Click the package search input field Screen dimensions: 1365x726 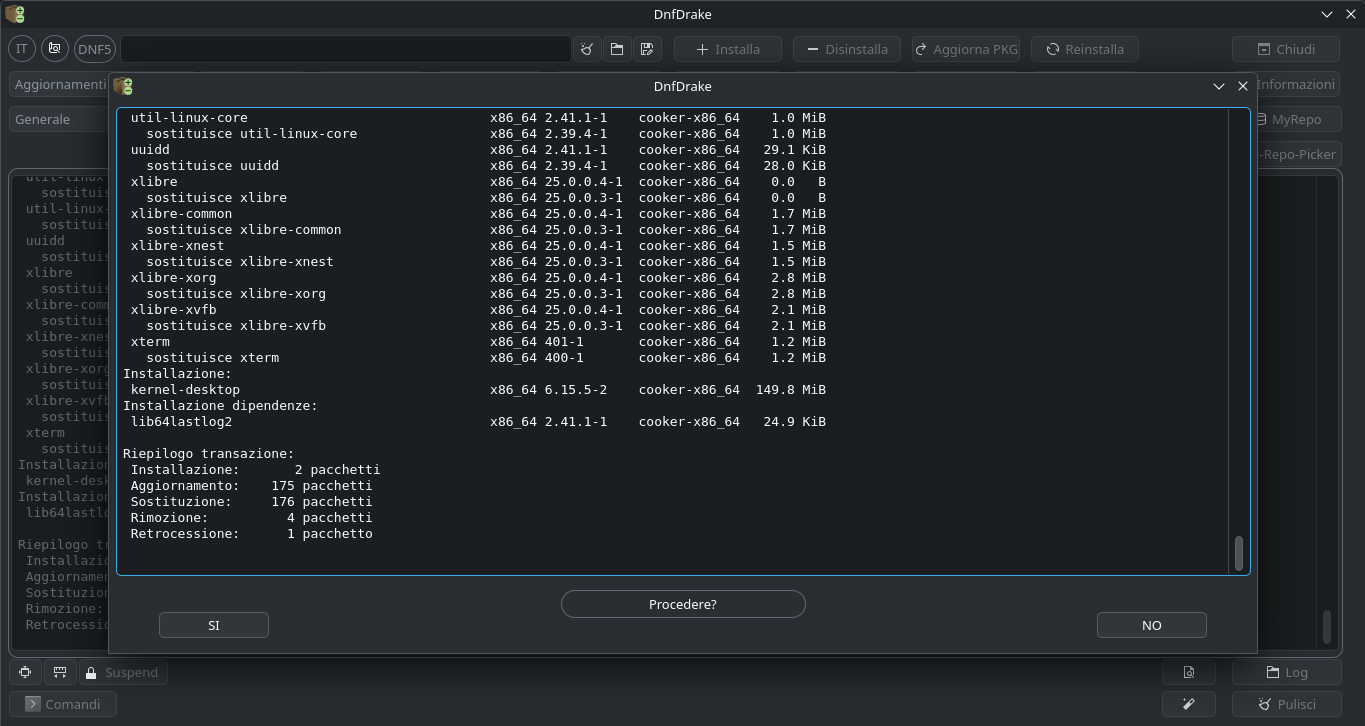tap(345, 49)
